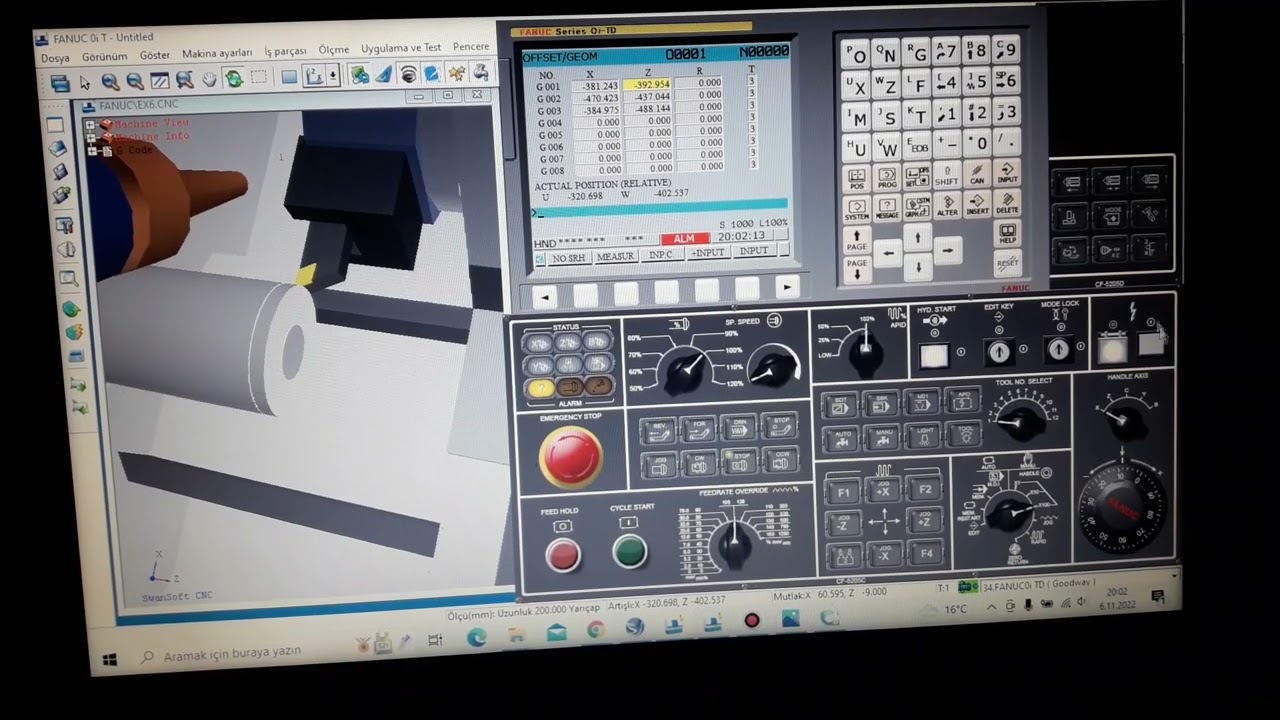Click the green rotate view icon
Image resolution: width=1280 pixels, height=720 pixels.
point(234,78)
